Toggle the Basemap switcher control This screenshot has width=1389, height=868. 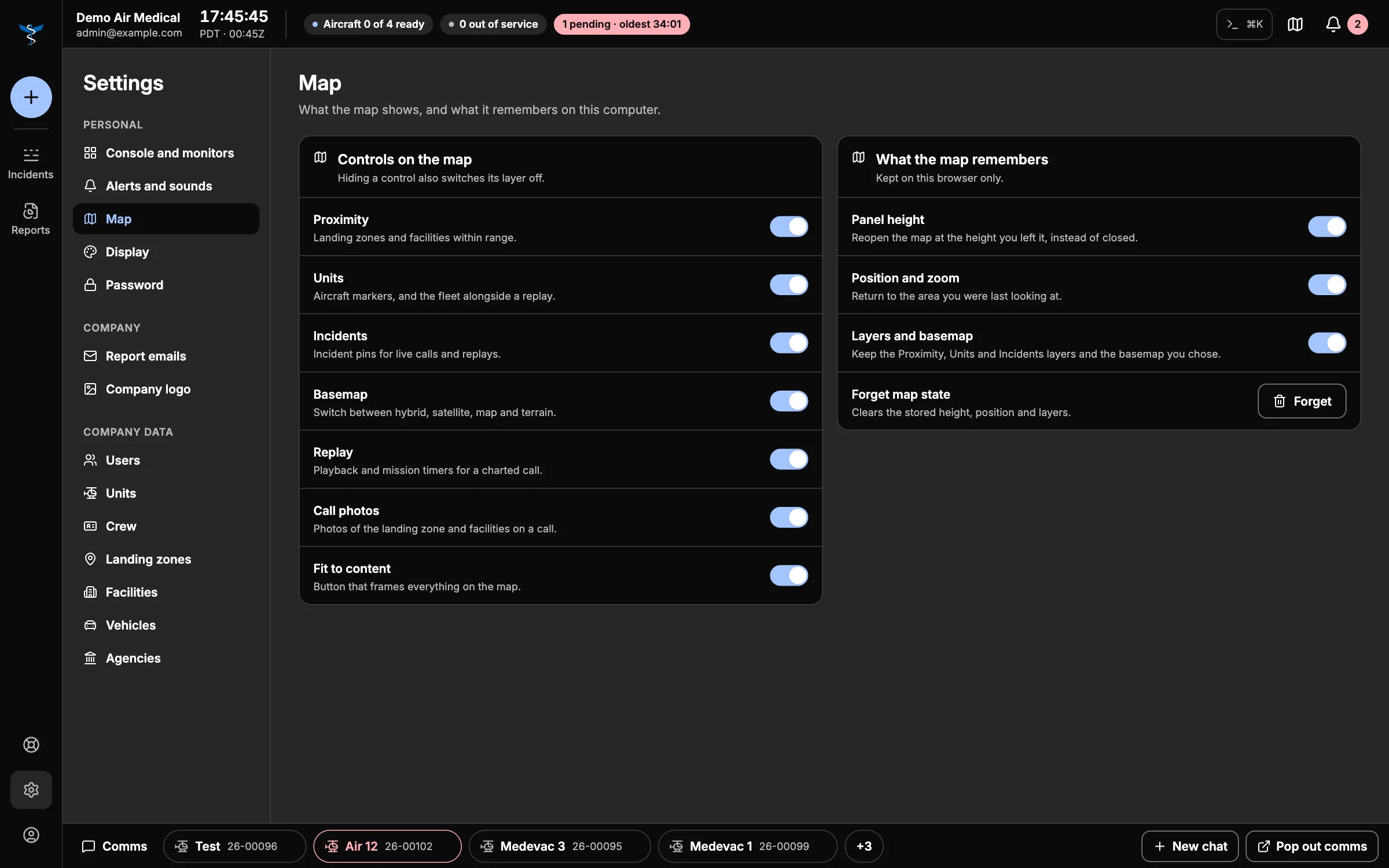tap(789, 401)
